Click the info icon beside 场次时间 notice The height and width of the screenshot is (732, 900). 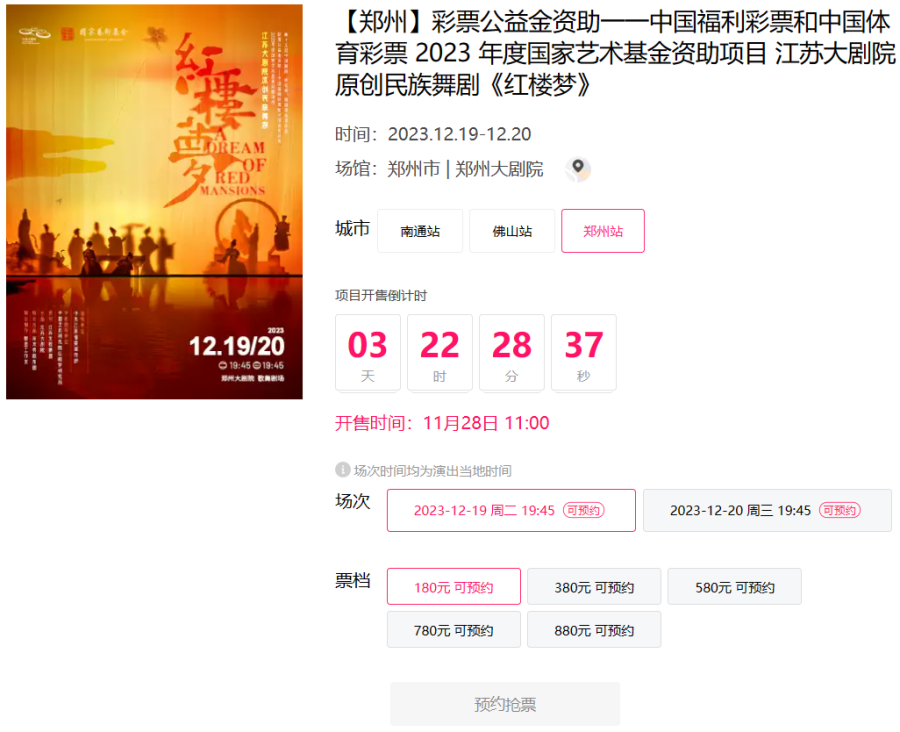click(x=343, y=470)
